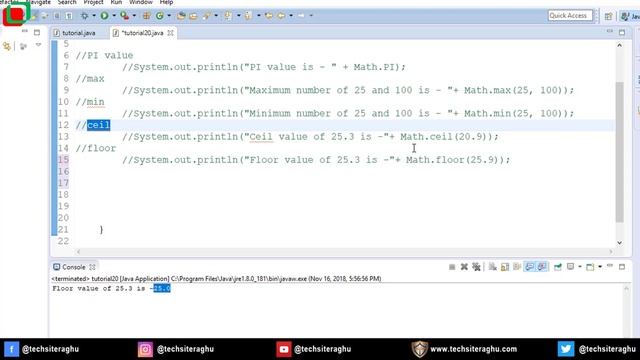640x360 pixels.
Task: Click the Open Perspective icon
Action: coord(609,16)
